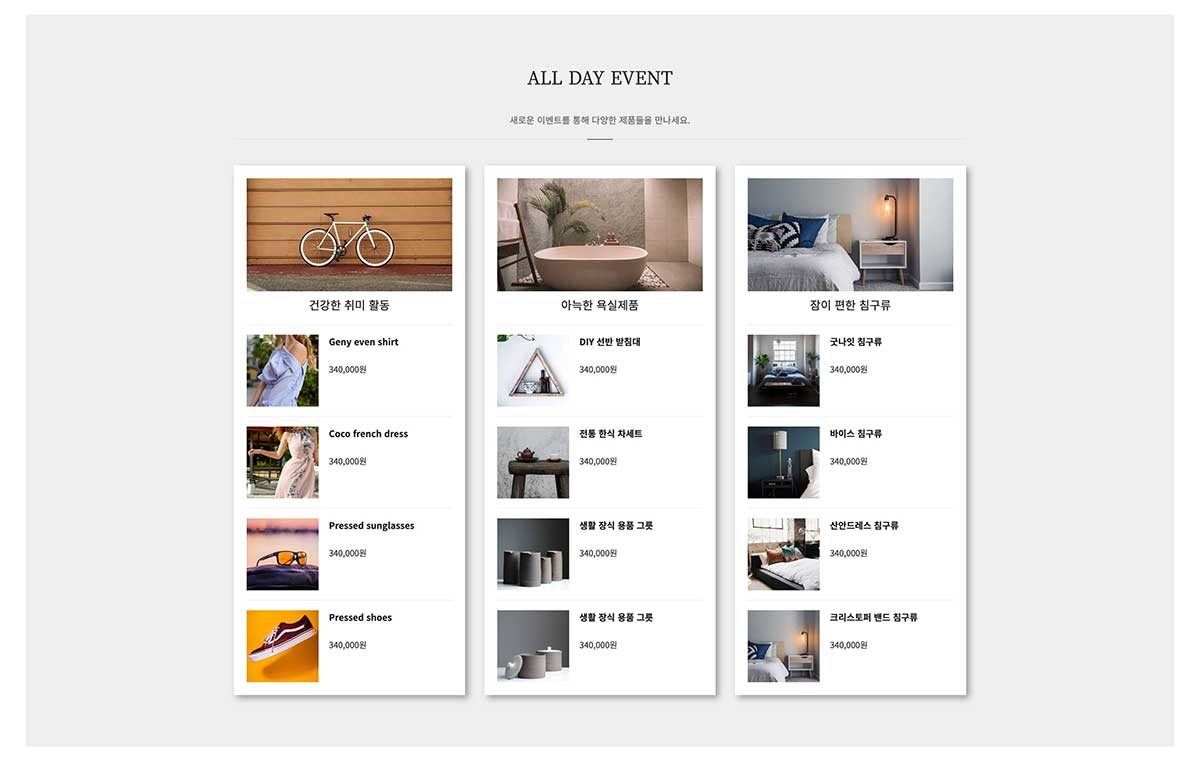Click the maroon sneaker product photo
Image resolution: width=1200 pixels, height=761 pixels.
coord(283,646)
